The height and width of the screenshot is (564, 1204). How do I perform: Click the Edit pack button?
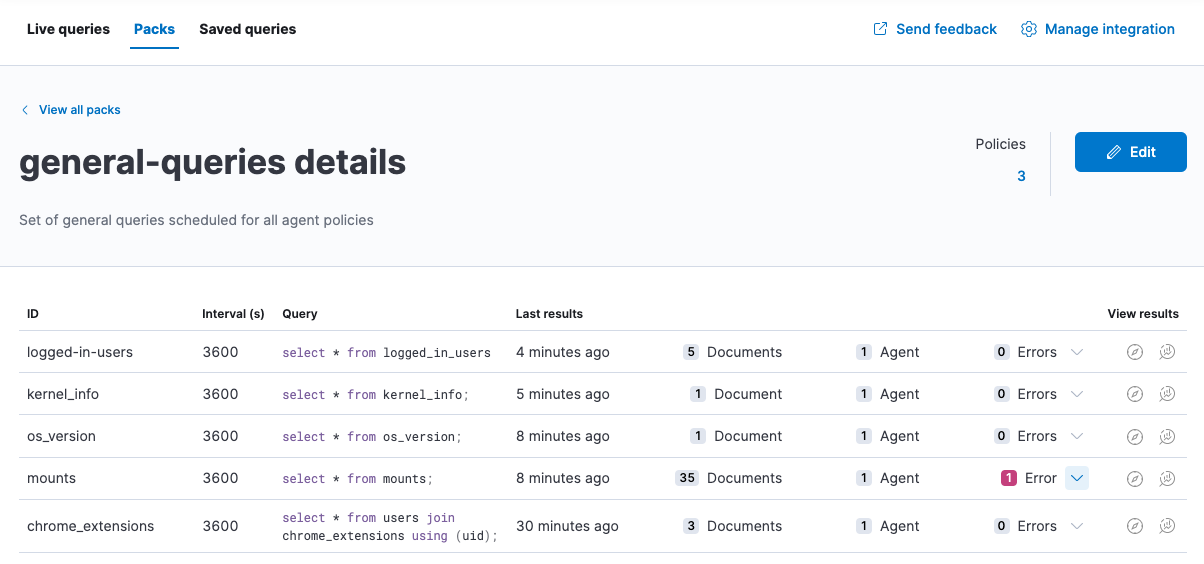1130,152
